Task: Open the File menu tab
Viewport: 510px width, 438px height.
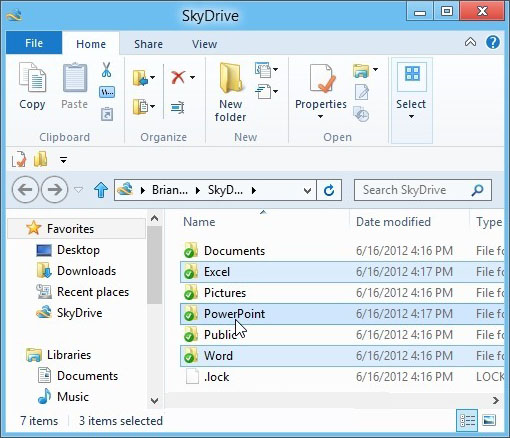Action: [x=34, y=43]
